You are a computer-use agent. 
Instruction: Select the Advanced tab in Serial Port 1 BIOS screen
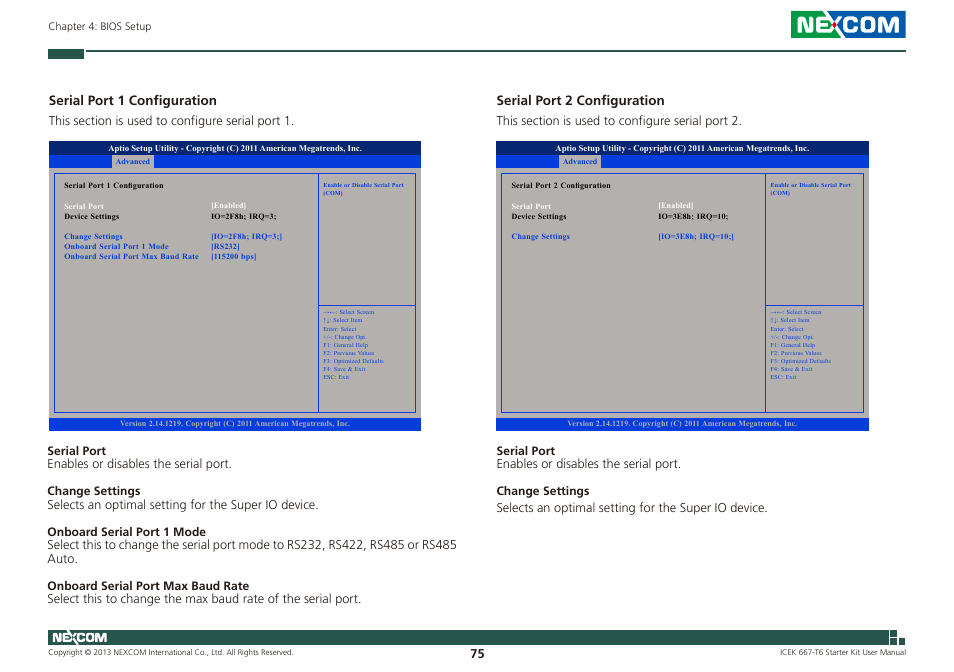click(x=133, y=162)
